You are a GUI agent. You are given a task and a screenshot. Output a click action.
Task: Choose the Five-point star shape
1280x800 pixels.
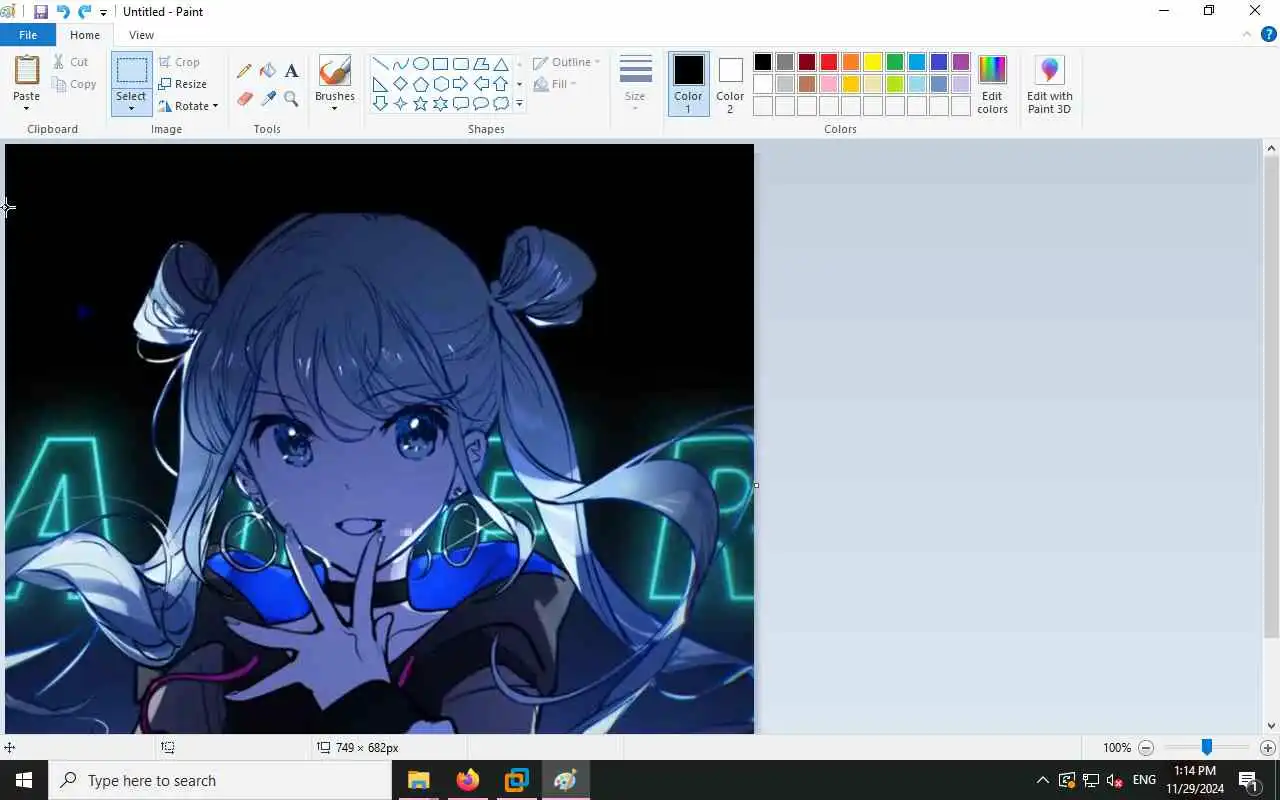420,104
